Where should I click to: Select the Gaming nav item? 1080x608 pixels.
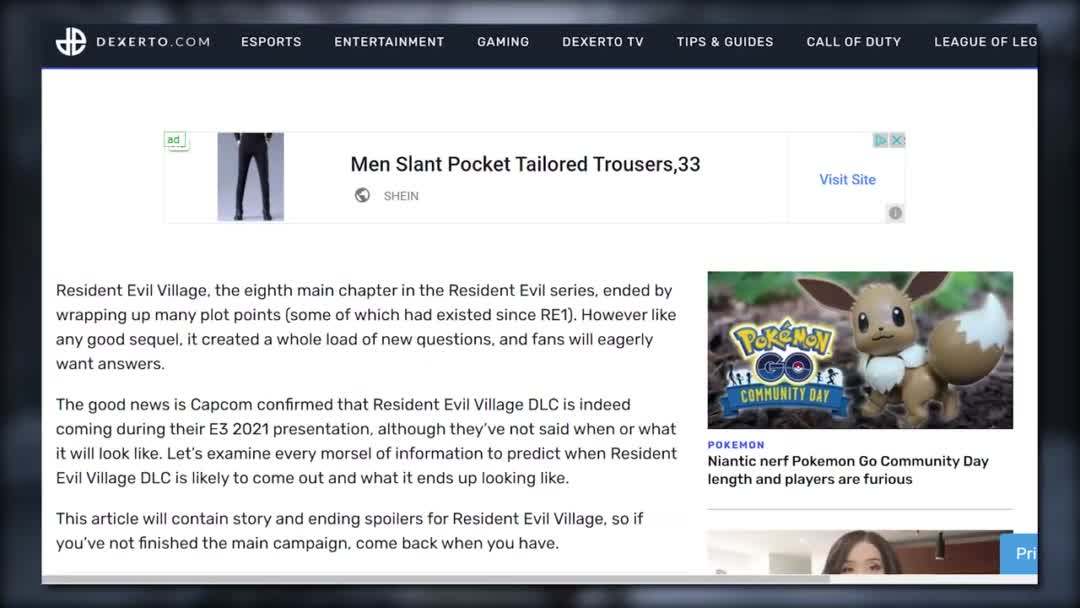(x=503, y=42)
